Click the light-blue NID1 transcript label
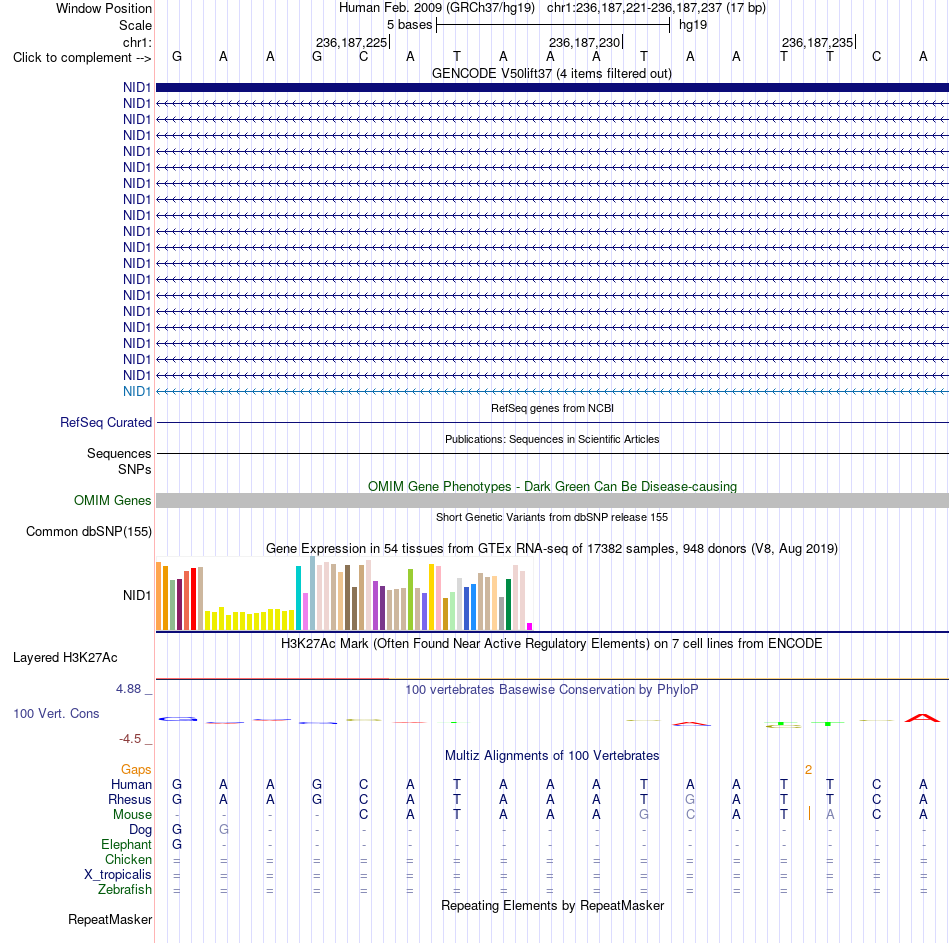Screen dimensions: 950x943 pos(136,392)
